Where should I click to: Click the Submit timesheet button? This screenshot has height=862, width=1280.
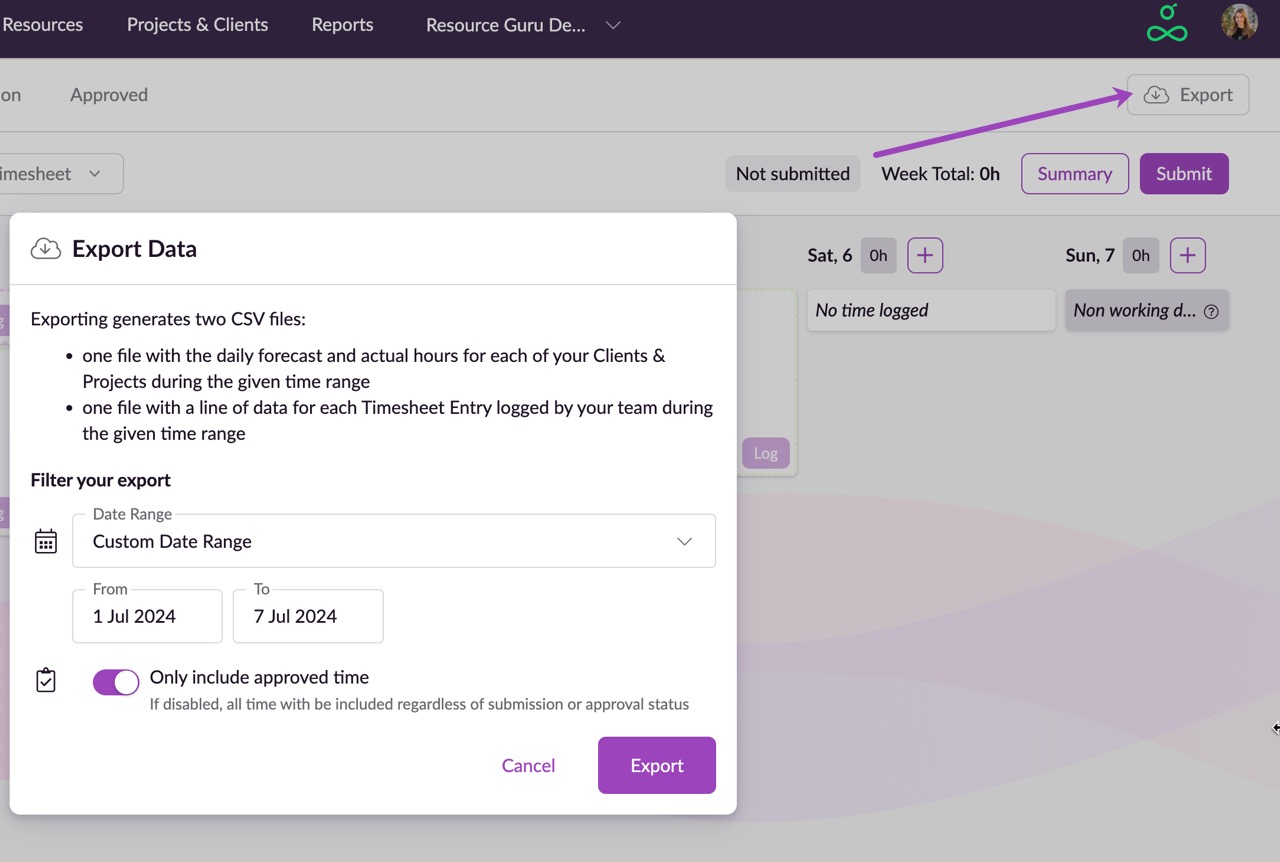coord(1184,174)
